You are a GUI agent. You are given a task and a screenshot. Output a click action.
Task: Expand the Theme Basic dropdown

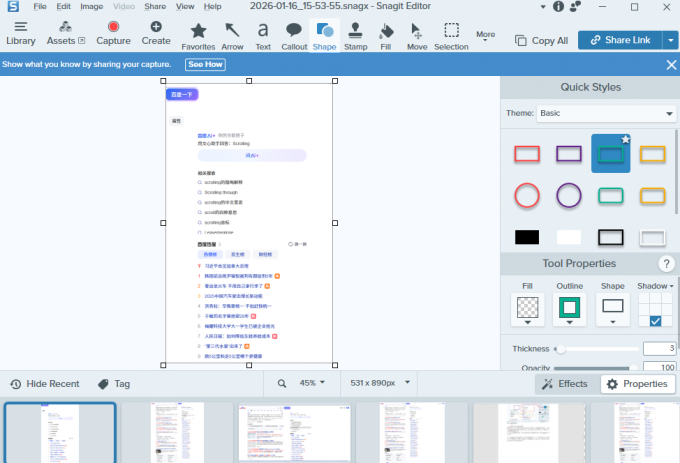[606, 114]
